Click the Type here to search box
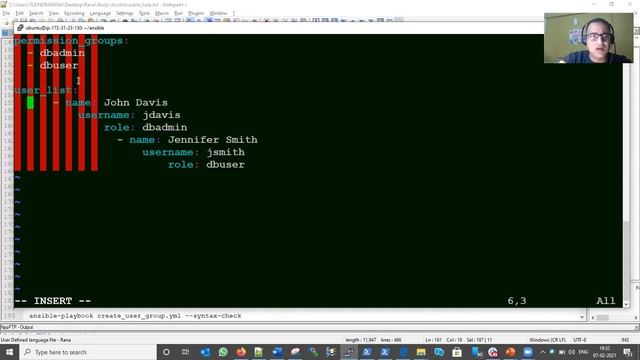The width and height of the screenshot is (640, 360). click(x=88, y=352)
